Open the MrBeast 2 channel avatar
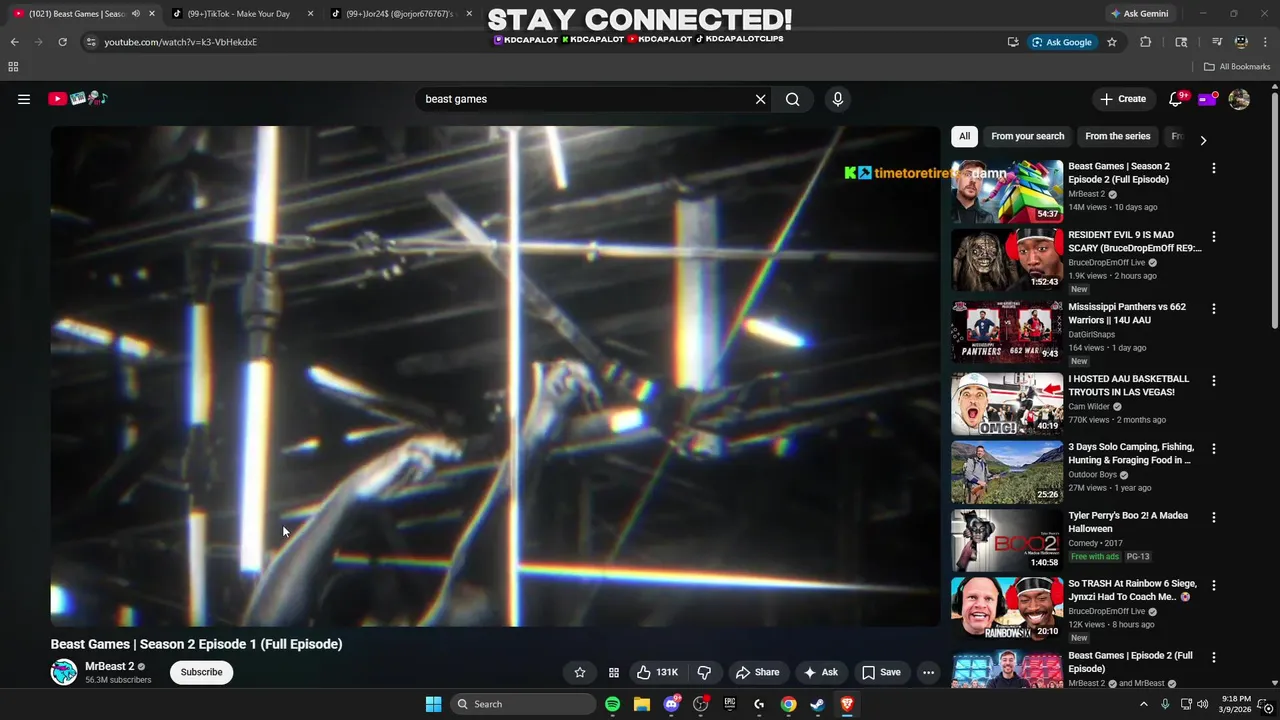Screen dimensions: 1280x720 64,672
